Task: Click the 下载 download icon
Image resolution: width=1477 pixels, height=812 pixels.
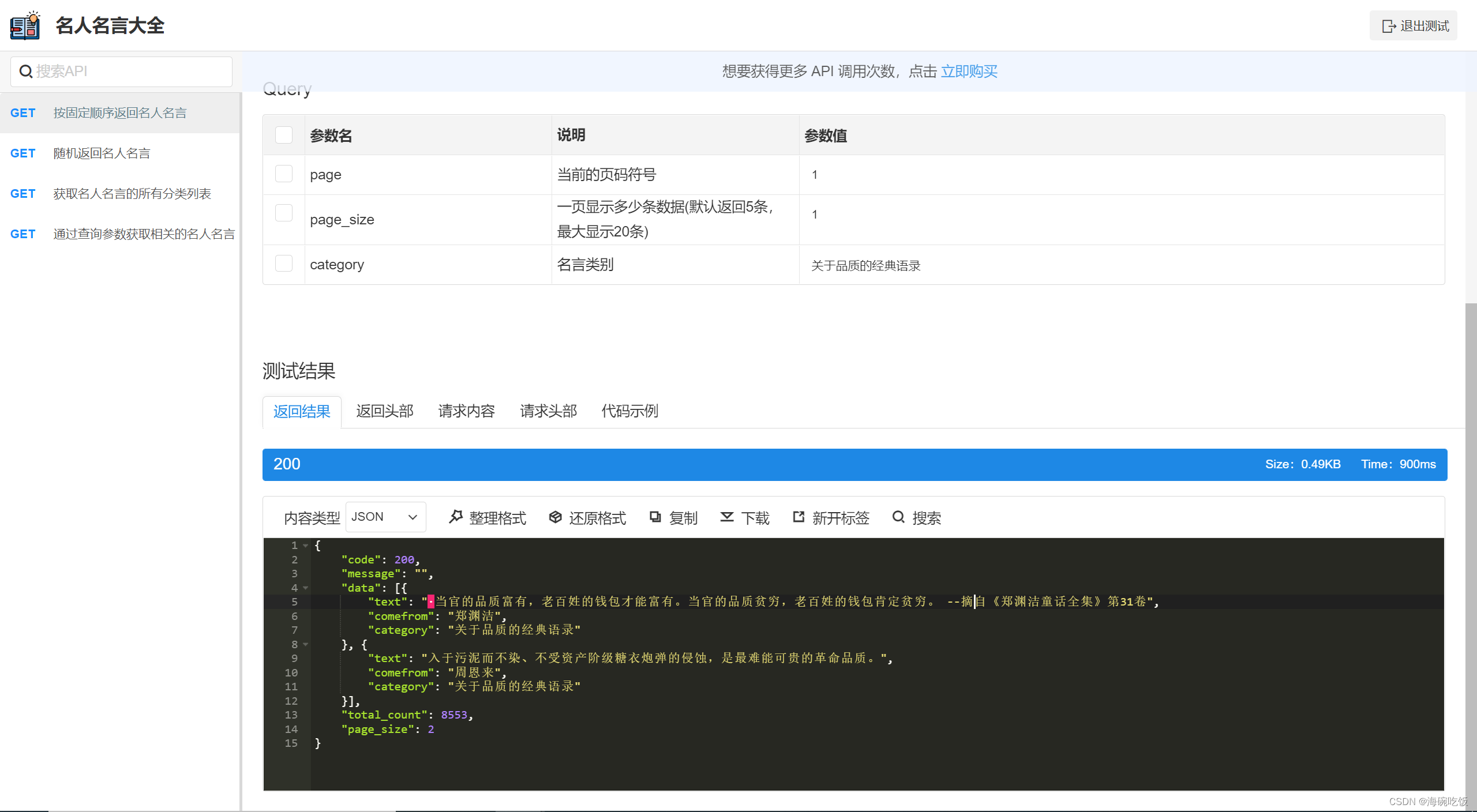Action: pyautogui.click(x=727, y=517)
